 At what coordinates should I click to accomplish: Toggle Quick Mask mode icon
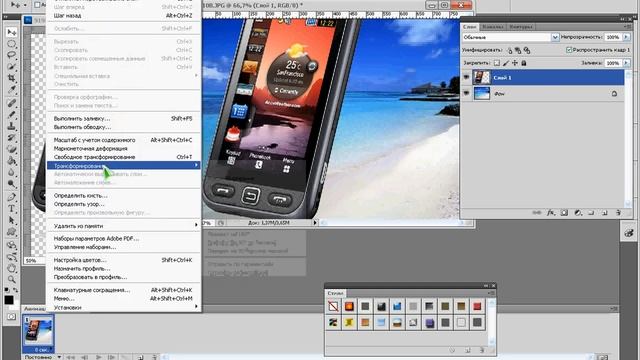point(11,316)
